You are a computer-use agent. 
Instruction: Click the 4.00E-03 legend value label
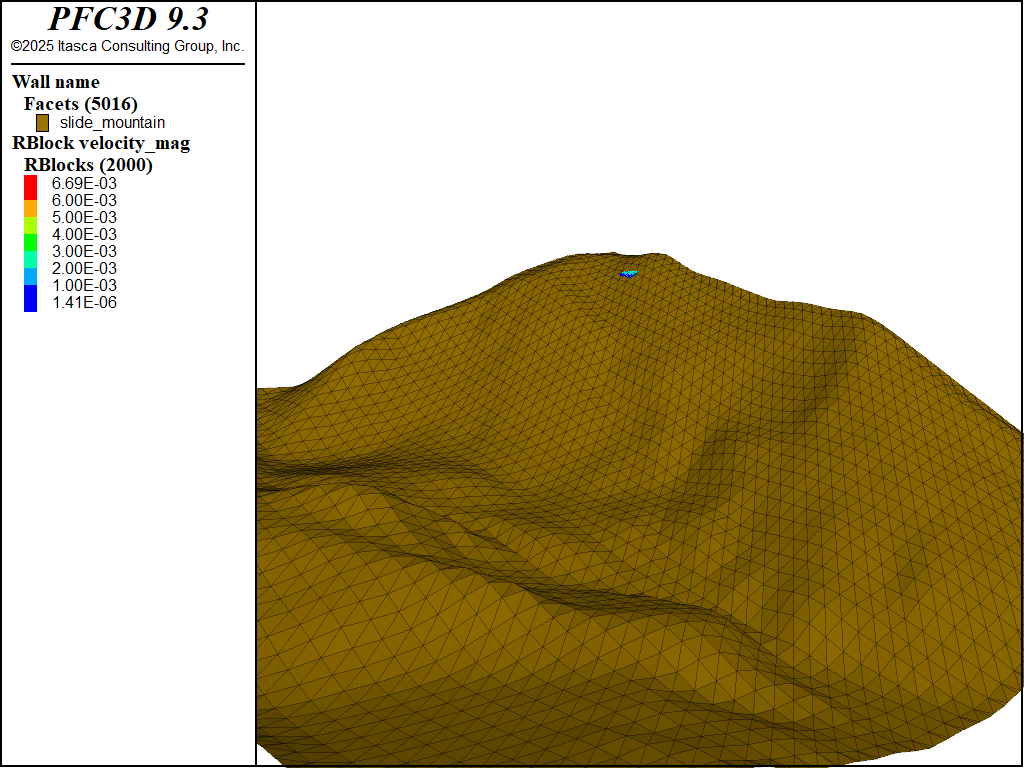[84, 234]
